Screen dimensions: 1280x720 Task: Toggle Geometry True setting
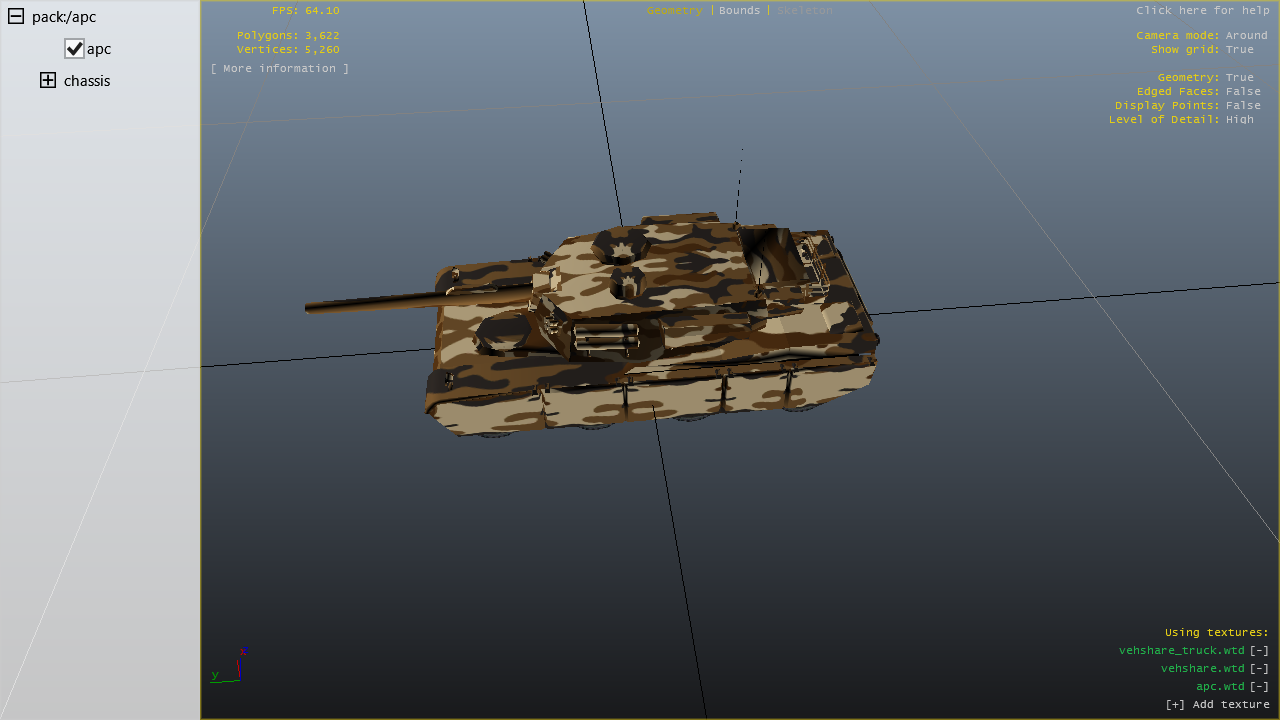click(x=1240, y=77)
